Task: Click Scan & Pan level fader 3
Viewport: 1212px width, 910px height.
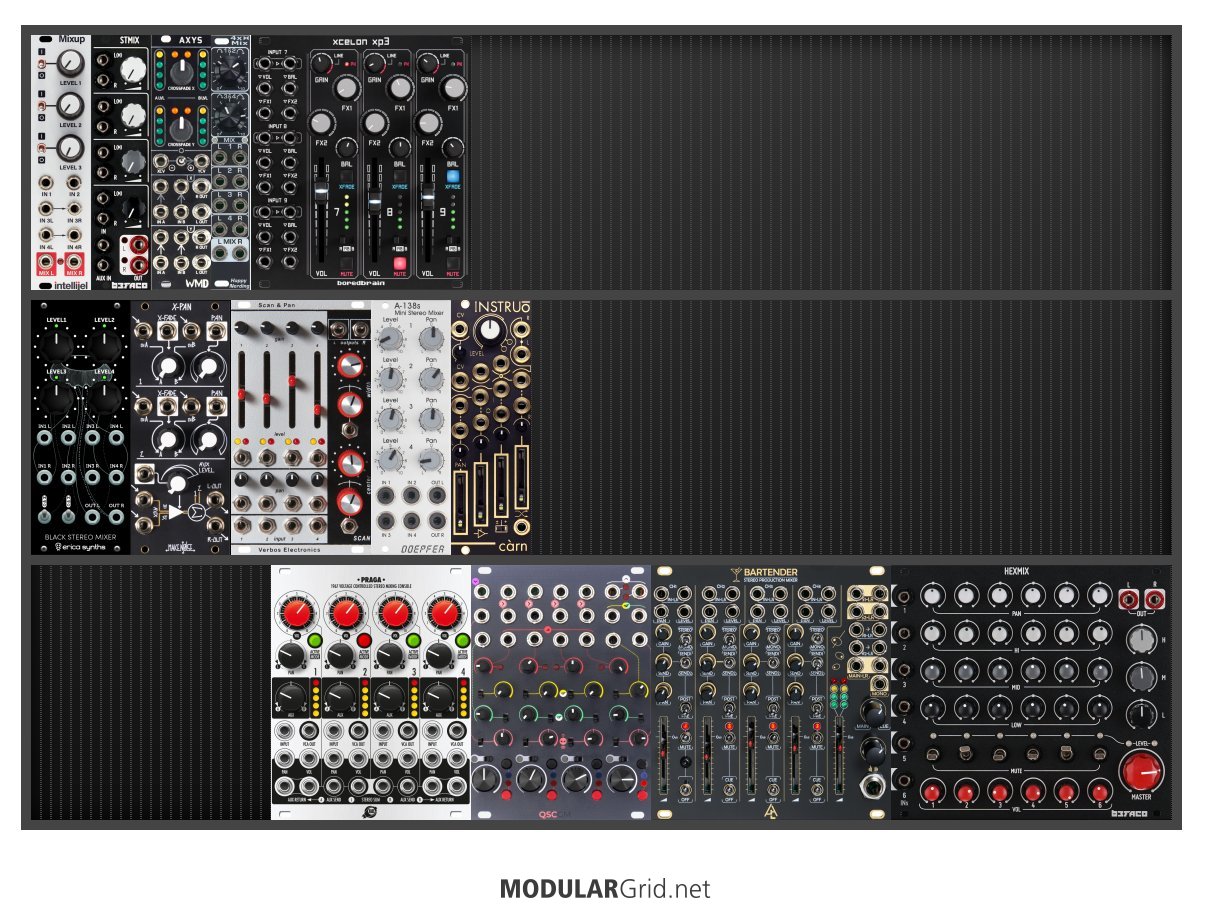Action: 292,381
